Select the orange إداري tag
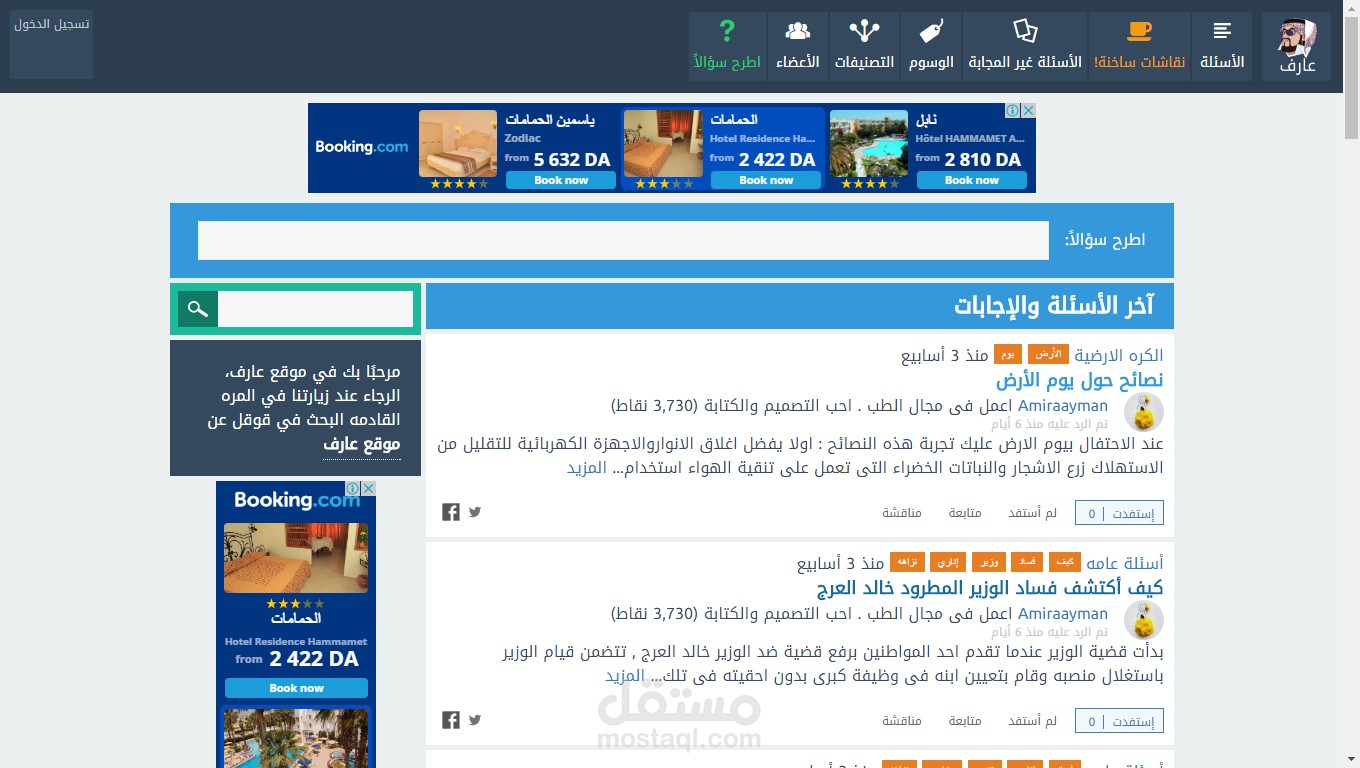 pyautogui.click(x=948, y=562)
